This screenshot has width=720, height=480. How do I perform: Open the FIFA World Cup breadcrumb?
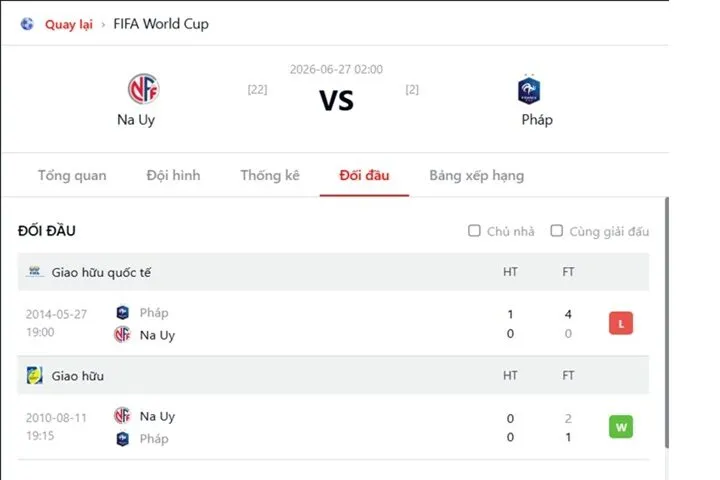[x=161, y=24]
